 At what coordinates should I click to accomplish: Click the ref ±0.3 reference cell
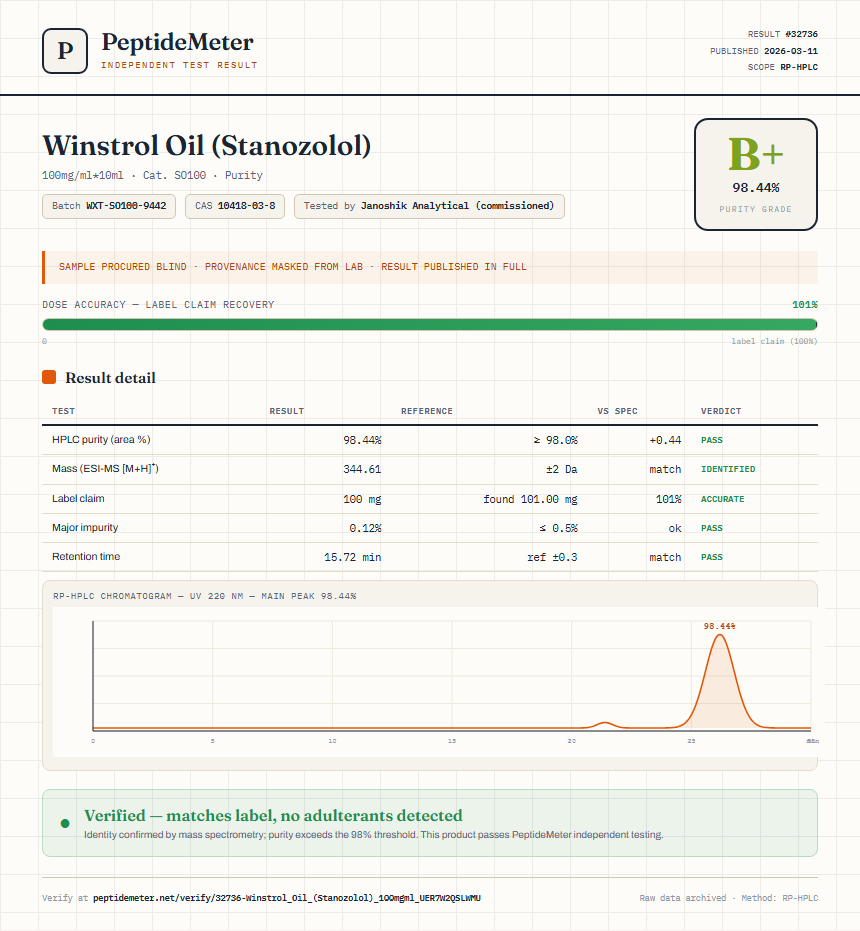[552, 557]
